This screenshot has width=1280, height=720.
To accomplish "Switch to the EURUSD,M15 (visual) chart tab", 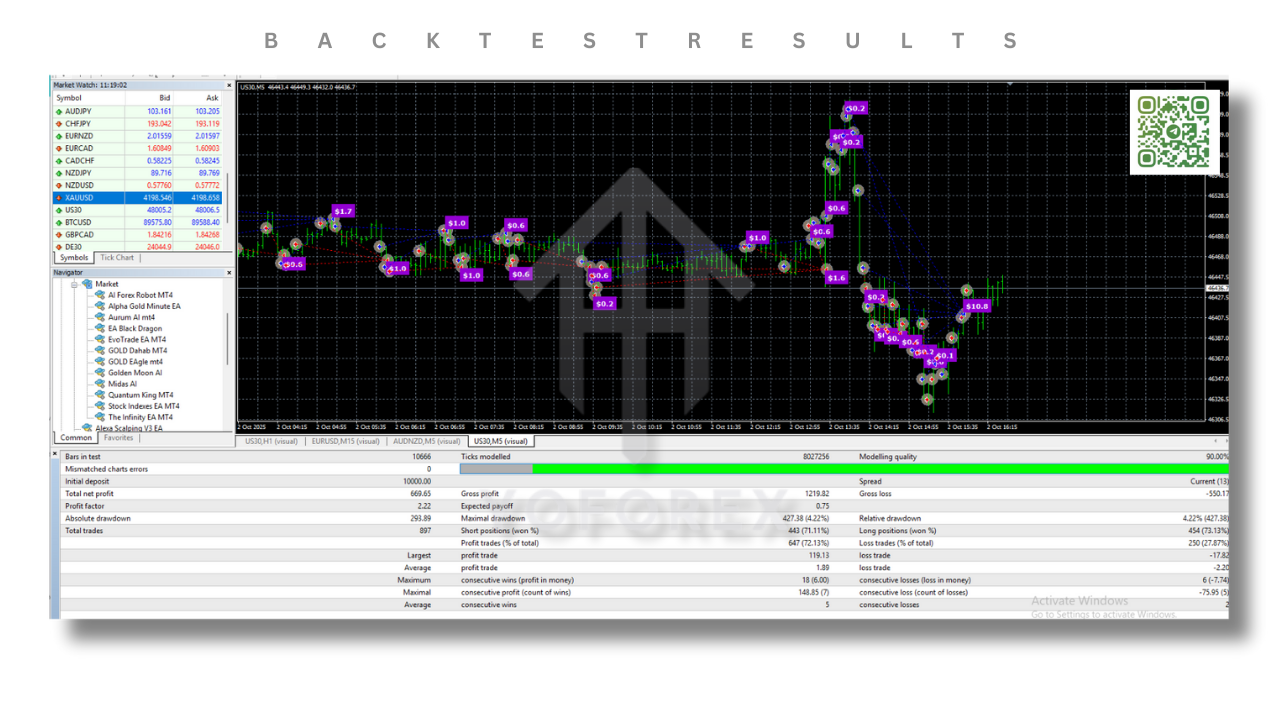I will tap(345, 441).
